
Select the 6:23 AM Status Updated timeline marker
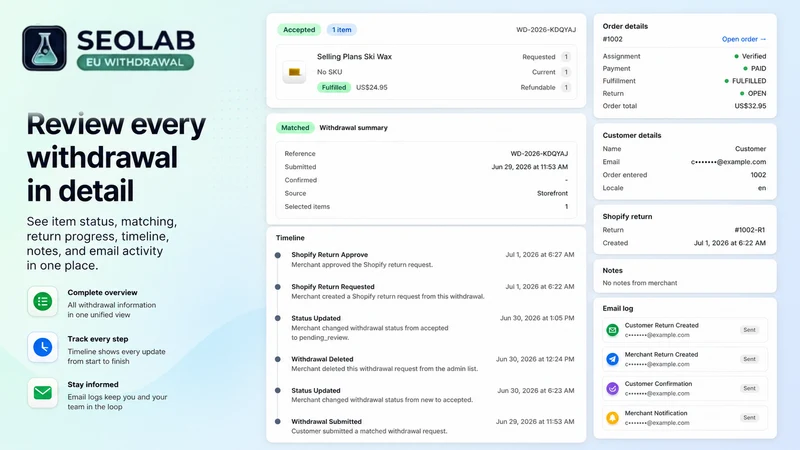278,390
